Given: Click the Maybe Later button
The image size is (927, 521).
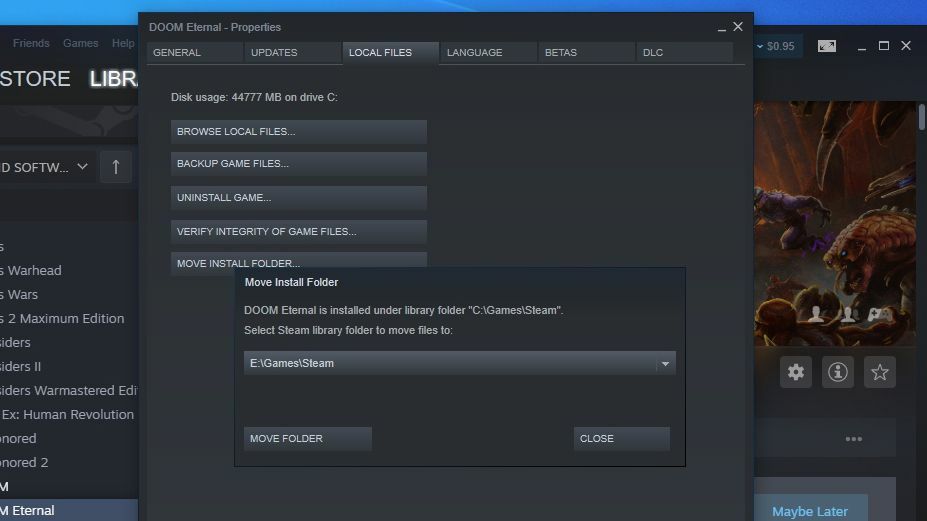Looking at the screenshot, I should click(810, 511).
